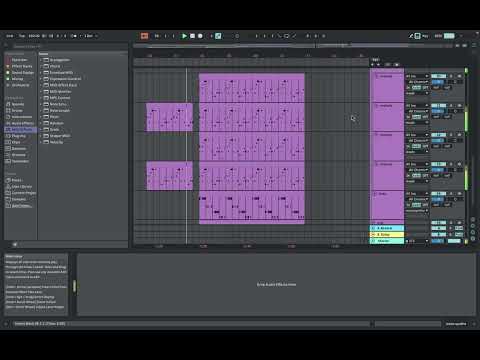480x360 pixels.
Task: Select the teal Master track header
Action: click(387, 241)
